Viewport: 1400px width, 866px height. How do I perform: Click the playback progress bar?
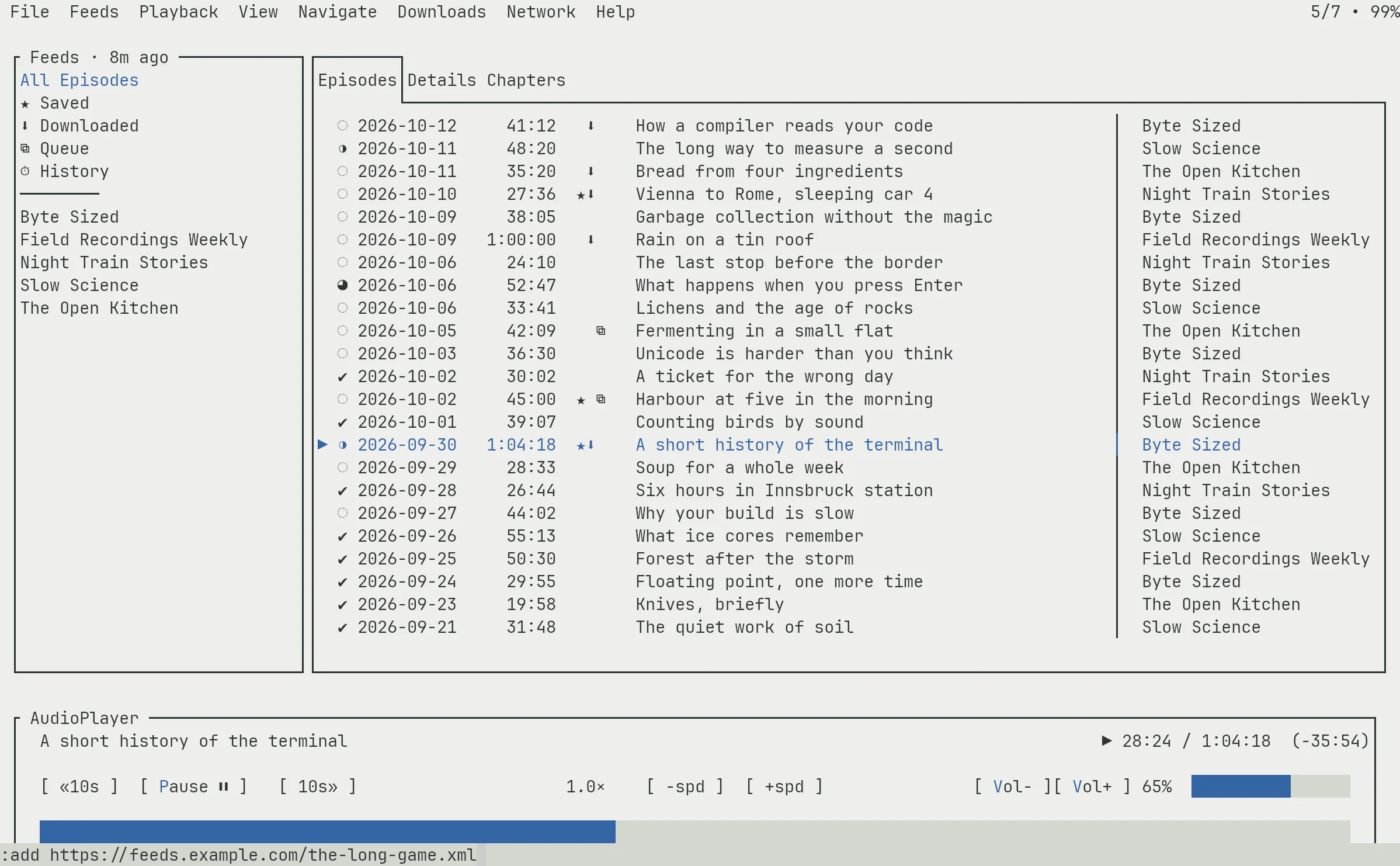[x=695, y=832]
